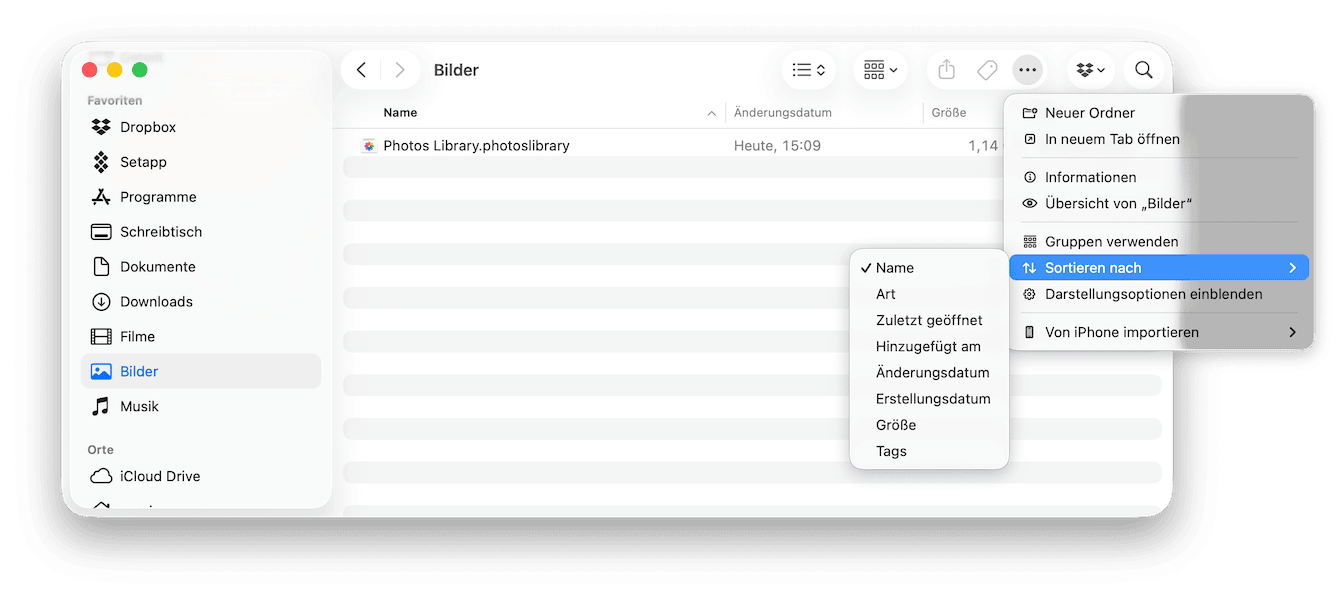
Task: Expand the grouping options dropdown
Action: tap(880, 70)
